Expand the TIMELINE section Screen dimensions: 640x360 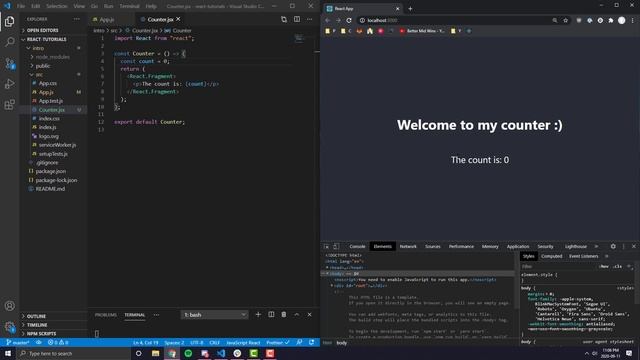37,325
